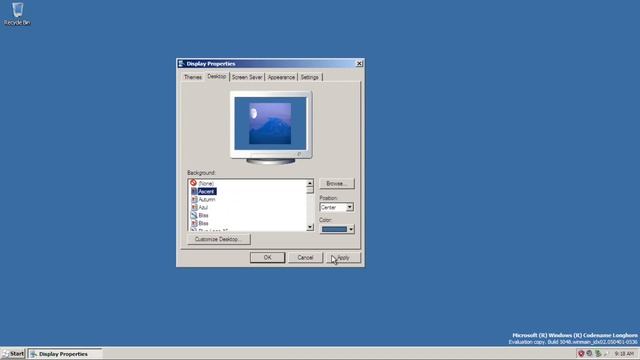Apply the display changes
The image size is (640, 360).
(x=343, y=258)
